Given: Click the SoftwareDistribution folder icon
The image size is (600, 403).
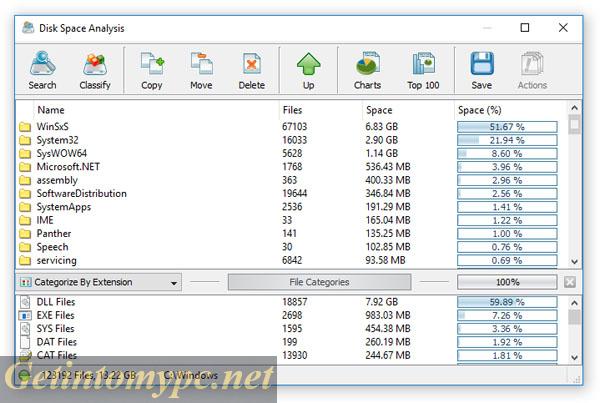Looking at the screenshot, I should click(25, 194).
